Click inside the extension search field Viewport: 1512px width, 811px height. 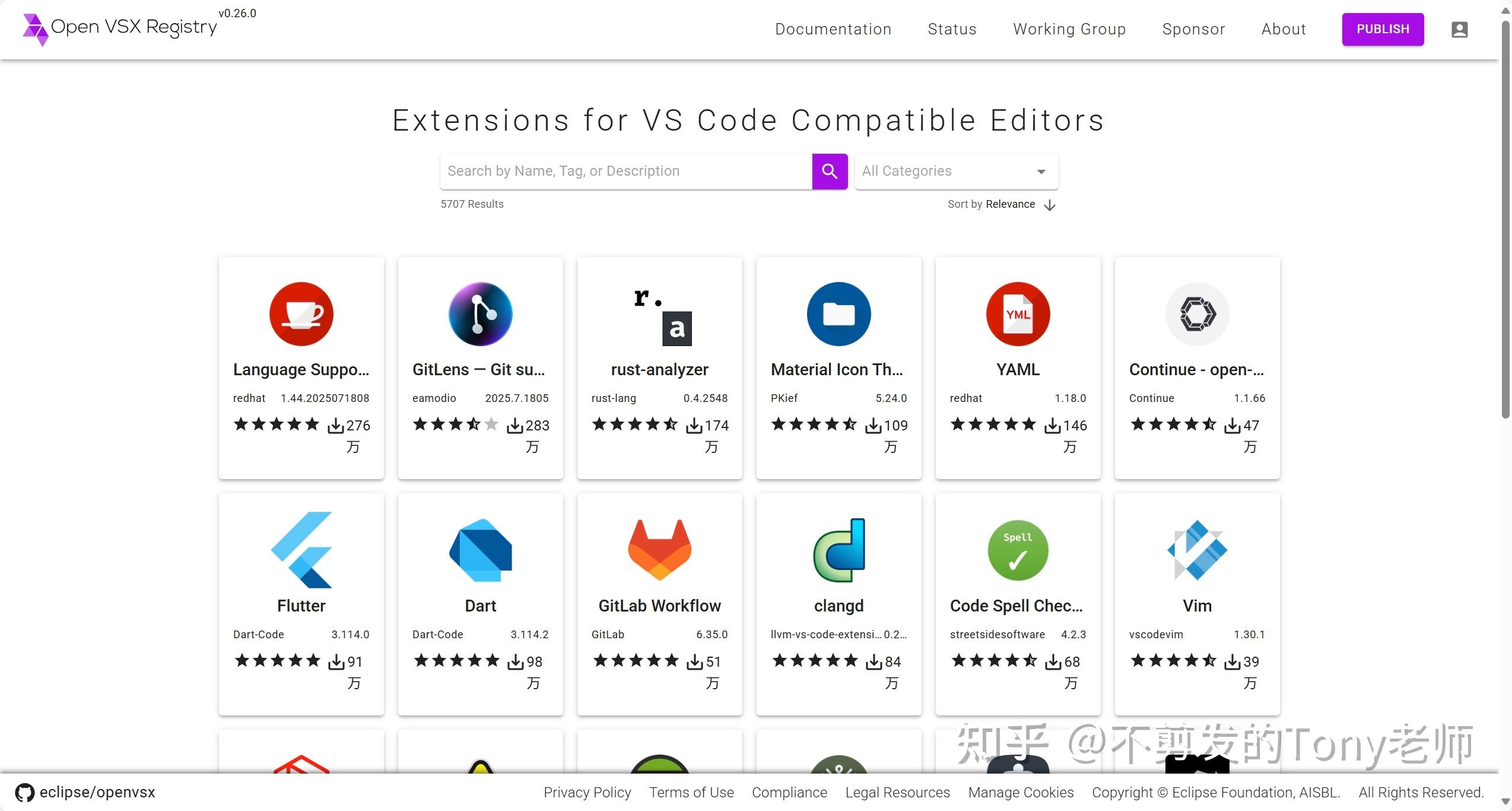point(623,171)
